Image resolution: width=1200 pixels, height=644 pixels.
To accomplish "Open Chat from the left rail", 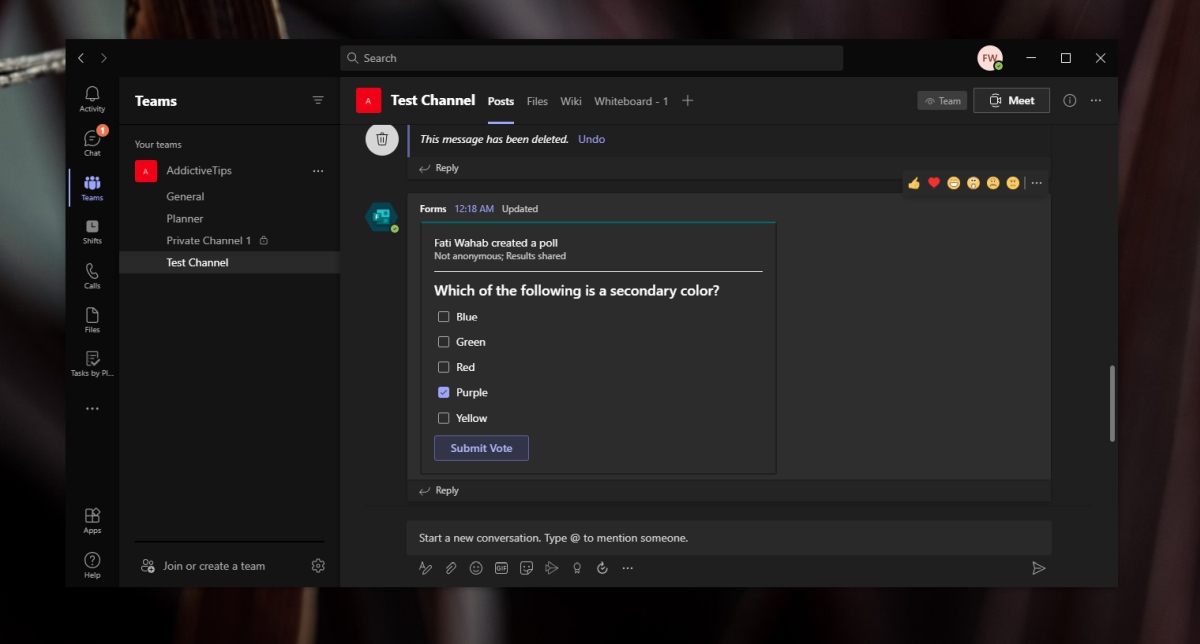I will 92,142.
